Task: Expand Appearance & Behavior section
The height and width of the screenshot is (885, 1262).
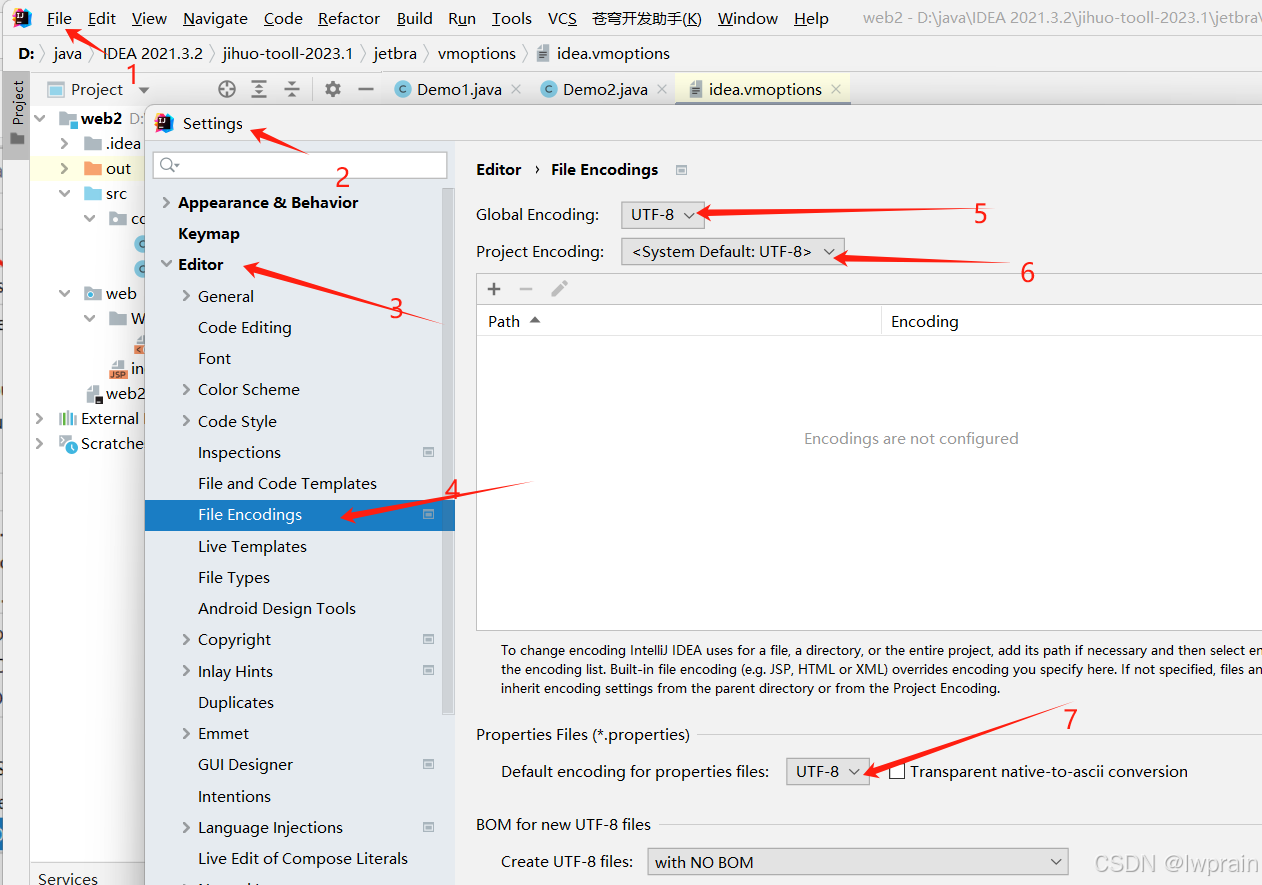Action: coord(166,202)
